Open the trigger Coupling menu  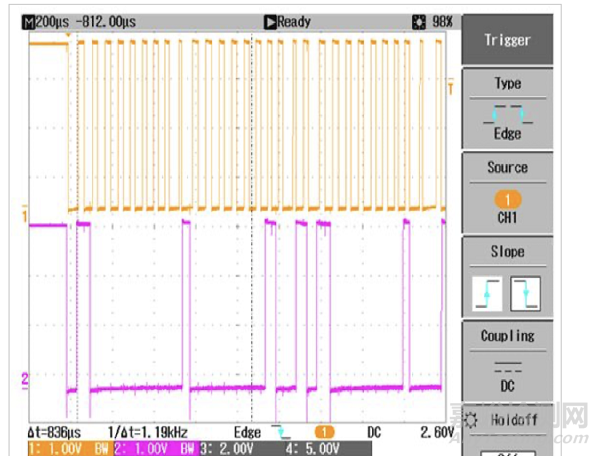507,336
